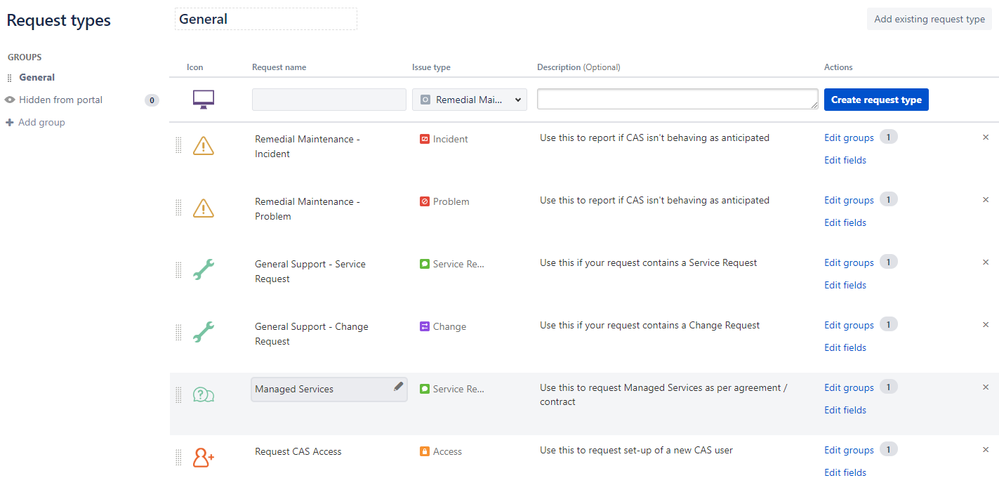Screen dimensions: 999x487
Task: Delete the Request CAS Access row
Action: click(x=985, y=450)
